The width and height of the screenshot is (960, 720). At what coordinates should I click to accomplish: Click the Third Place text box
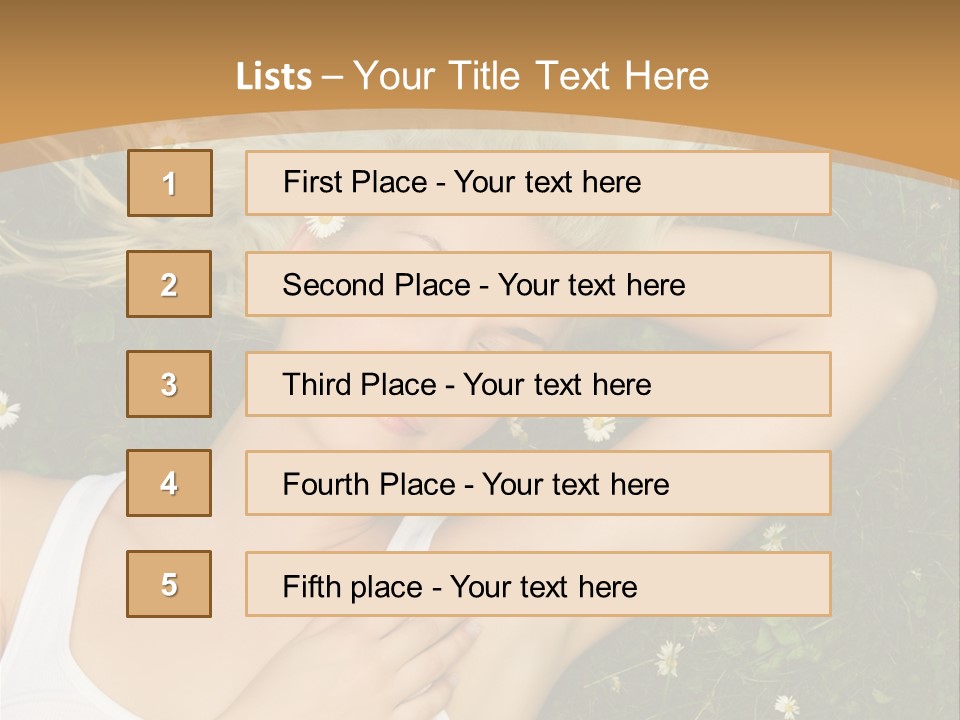point(538,384)
